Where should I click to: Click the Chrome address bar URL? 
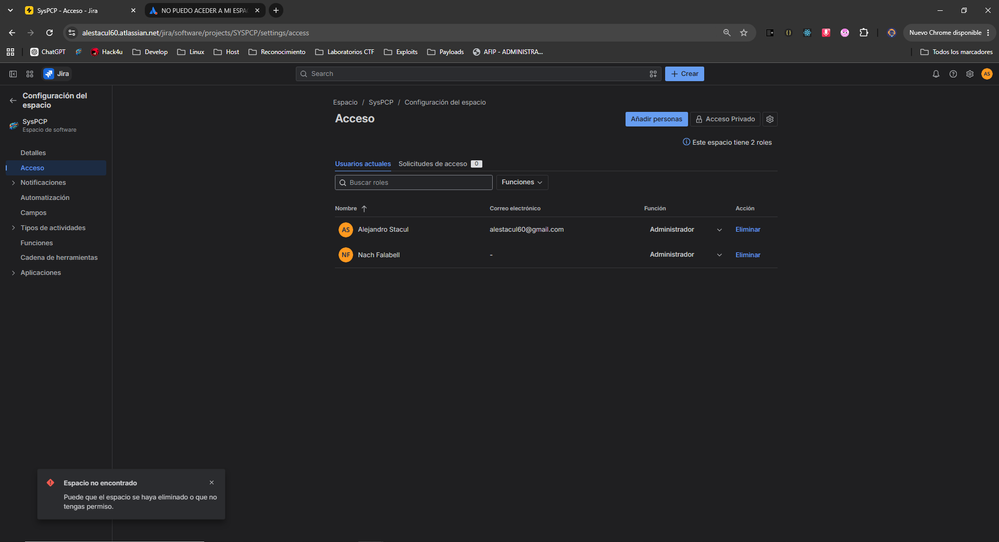point(195,32)
